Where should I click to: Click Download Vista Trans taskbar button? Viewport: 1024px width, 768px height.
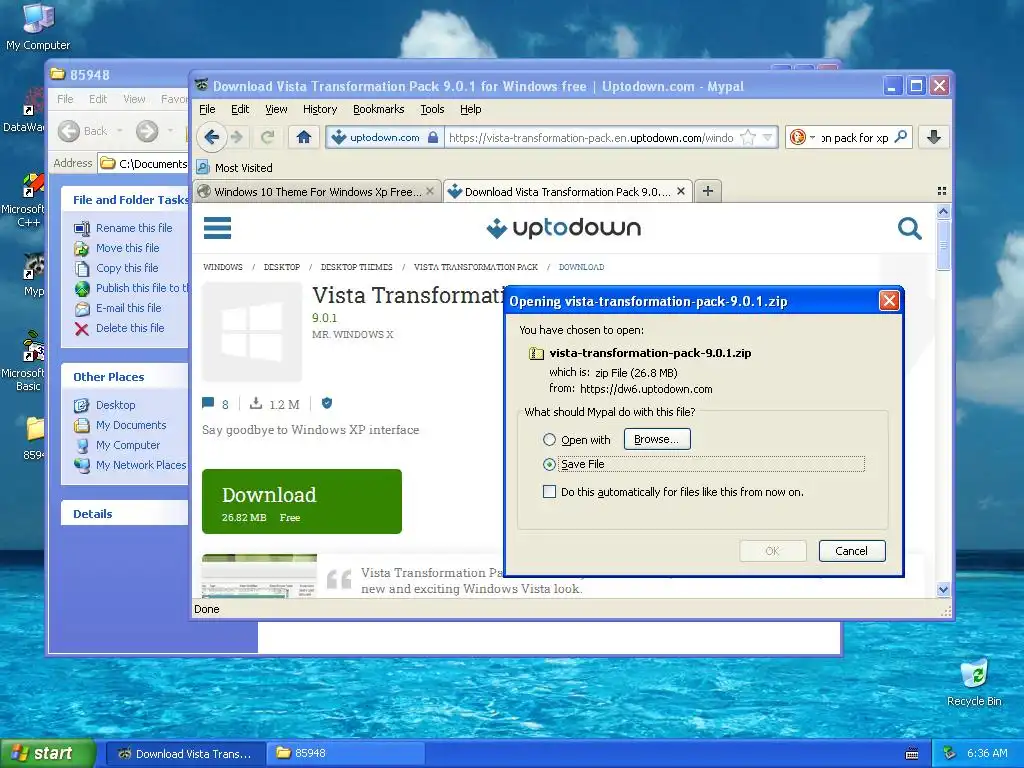(185, 753)
